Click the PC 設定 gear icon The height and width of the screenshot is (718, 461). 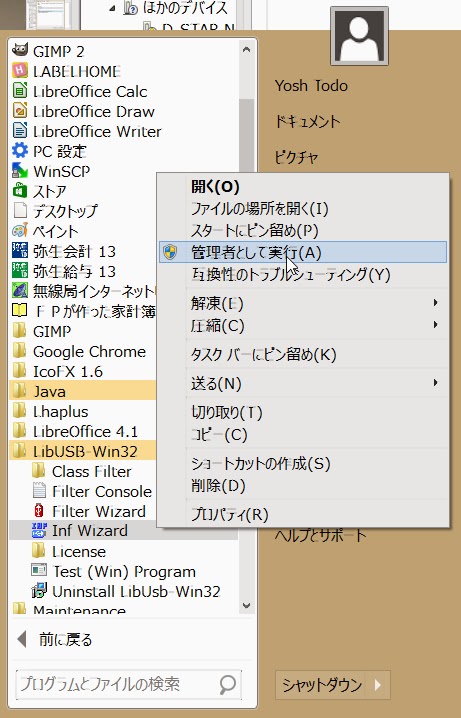tap(20, 150)
